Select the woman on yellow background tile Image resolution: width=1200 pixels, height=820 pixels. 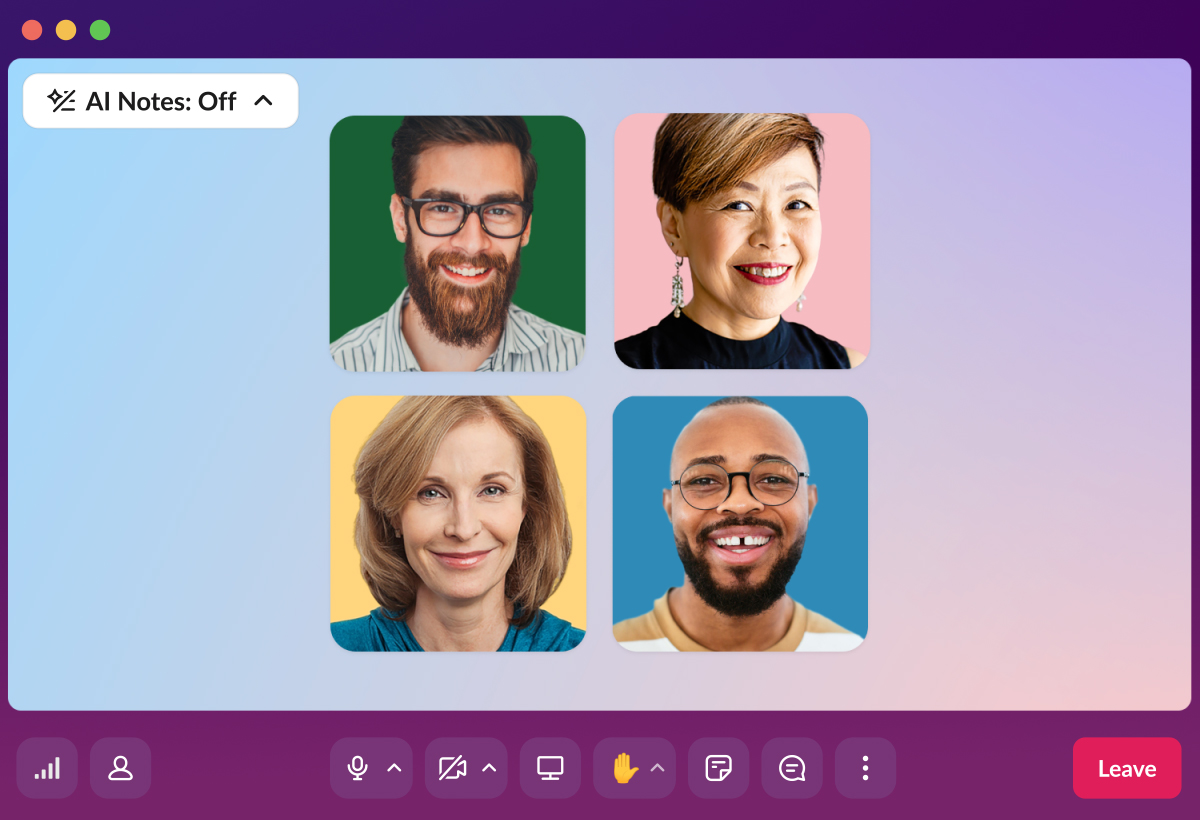(458, 524)
